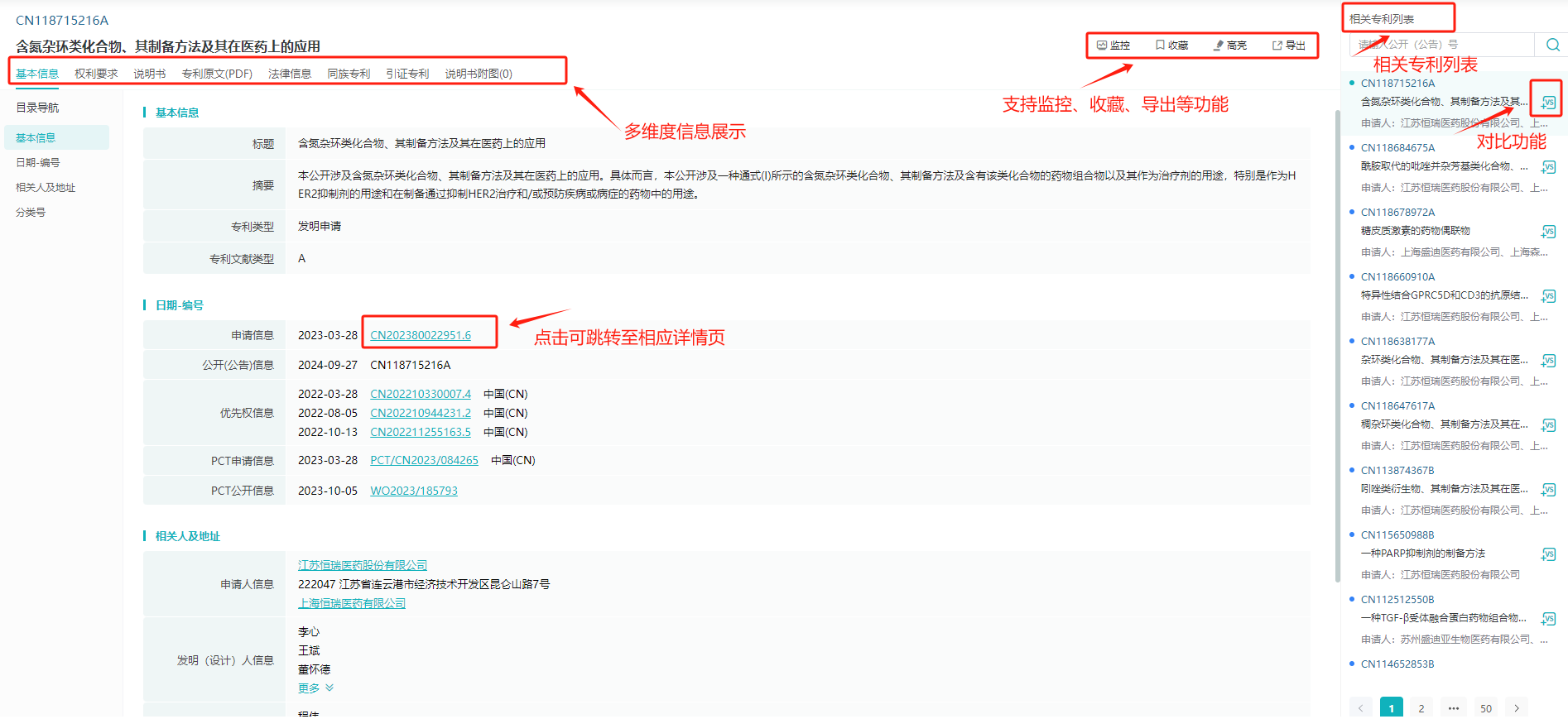Image resolution: width=1568 pixels, height=719 pixels.
Task: Select 基本信息 in the 目录导航 sidebar
Action: pos(56,137)
